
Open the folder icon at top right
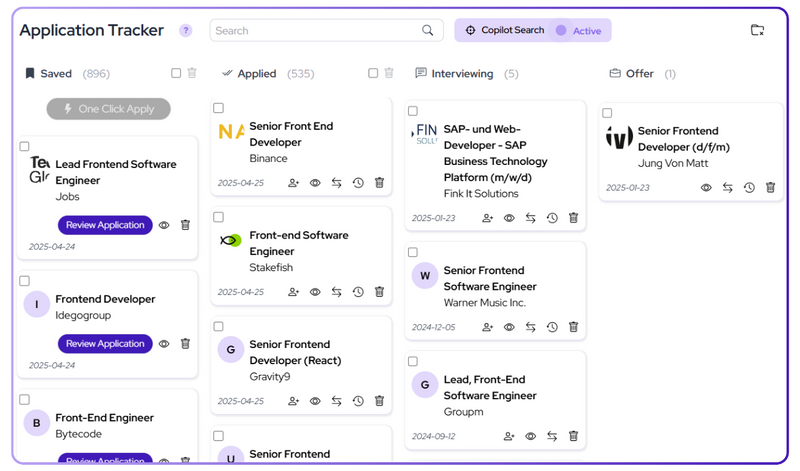point(757,30)
